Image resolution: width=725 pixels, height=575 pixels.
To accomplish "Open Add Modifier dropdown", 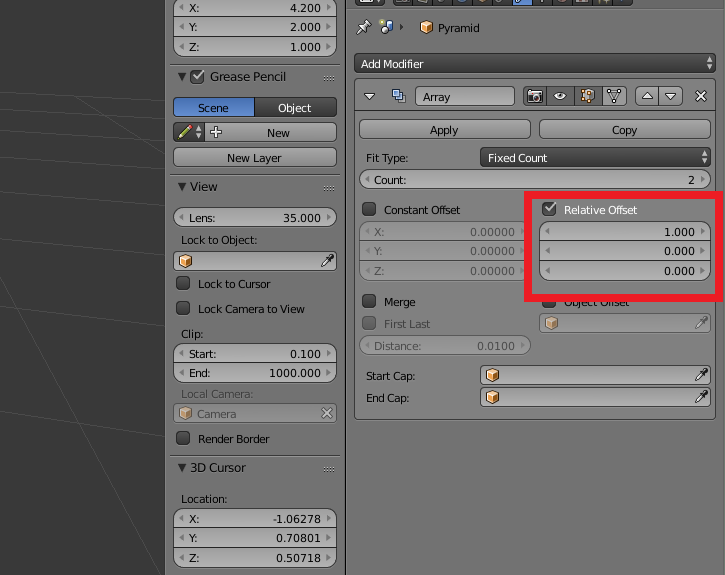I will coord(535,63).
